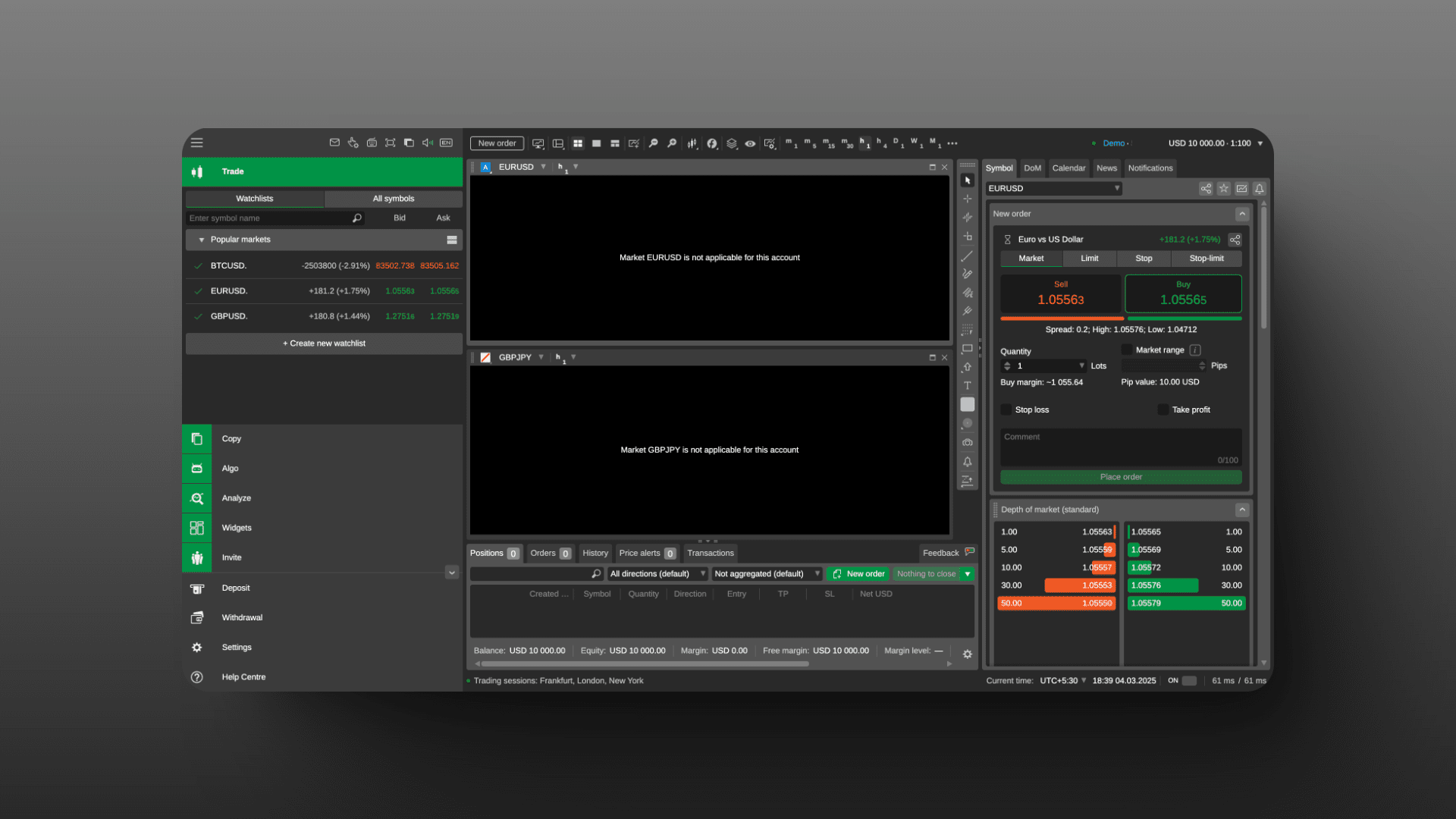The width and height of the screenshot is (1456, 819).
Task: Enable the Take profit checkbox
Action: tap(1163, 409)
